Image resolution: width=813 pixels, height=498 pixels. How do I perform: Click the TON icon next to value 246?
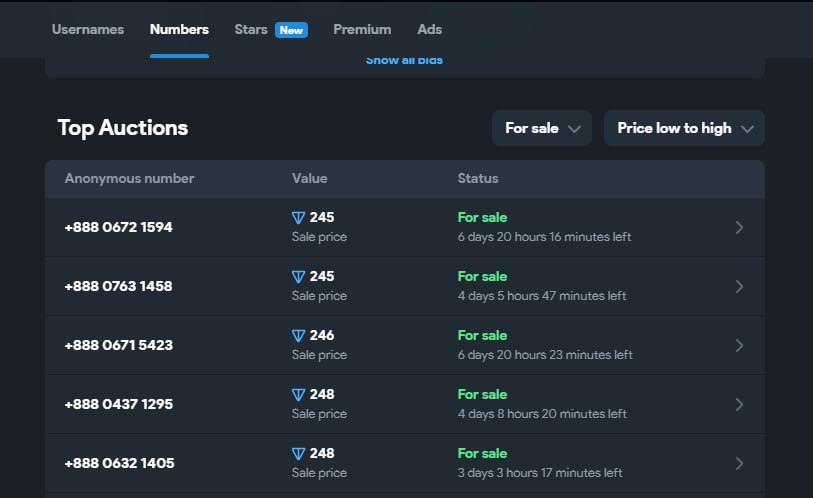(298, 336)
